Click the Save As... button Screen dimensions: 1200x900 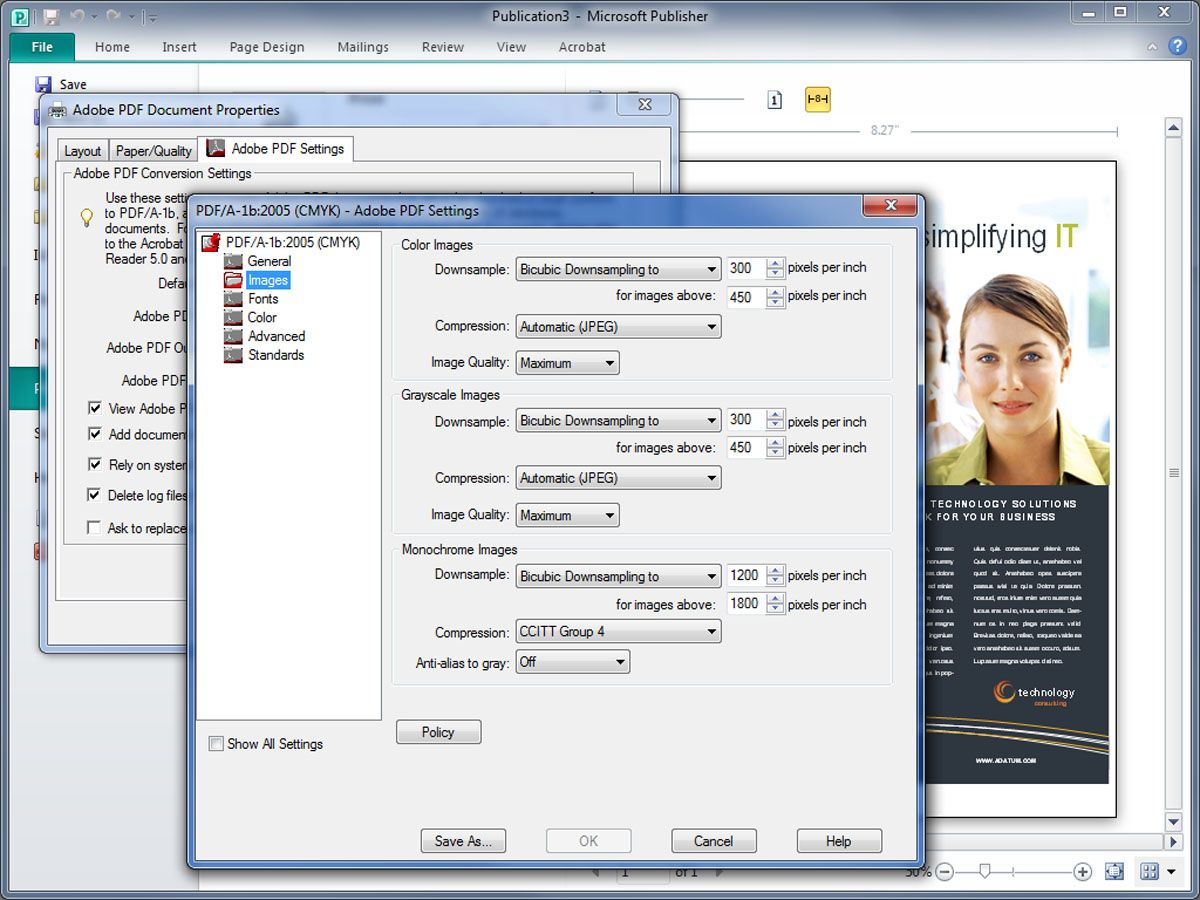point(463,841)
